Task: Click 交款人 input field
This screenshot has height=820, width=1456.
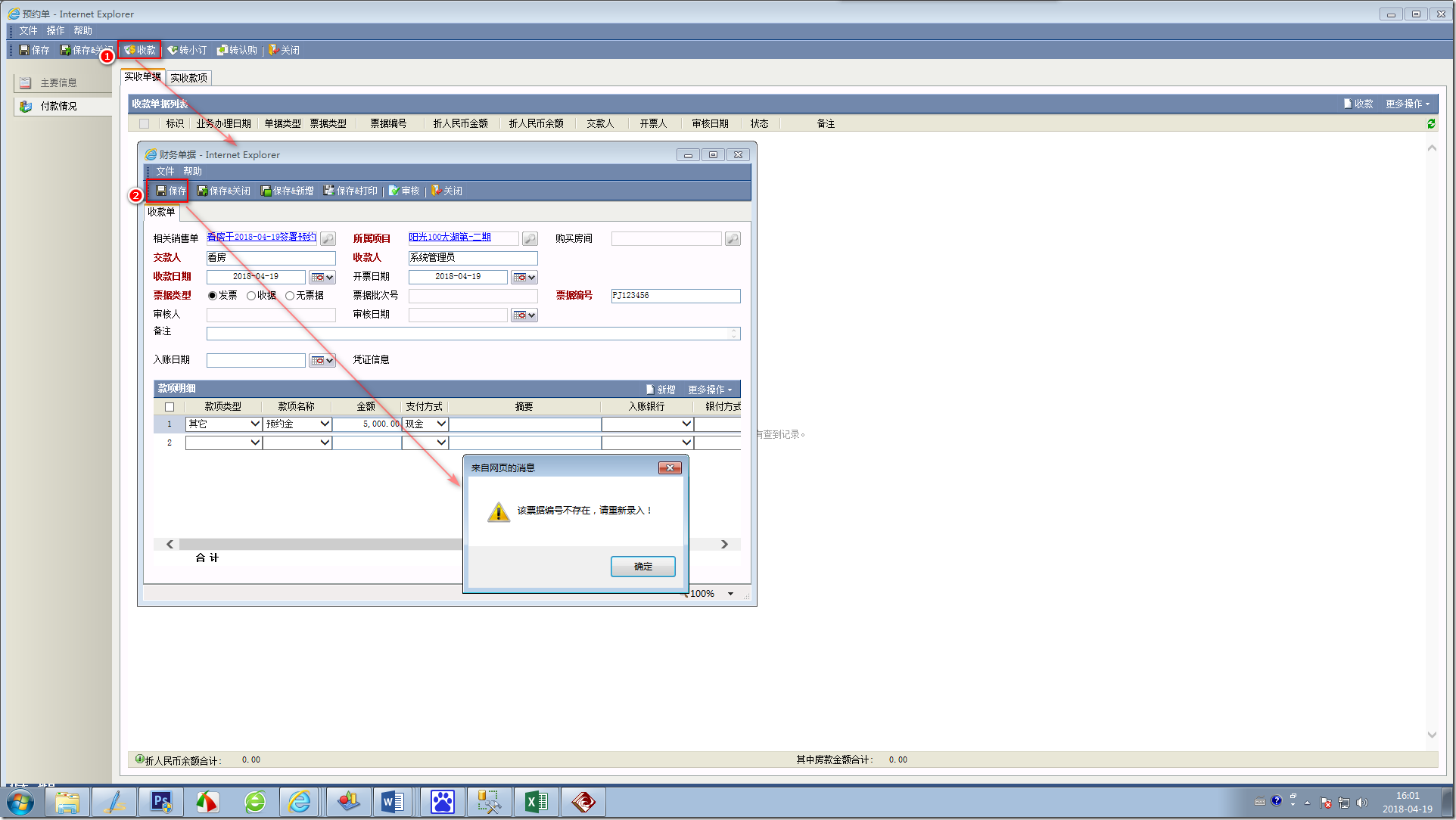Action: [271, 258]
